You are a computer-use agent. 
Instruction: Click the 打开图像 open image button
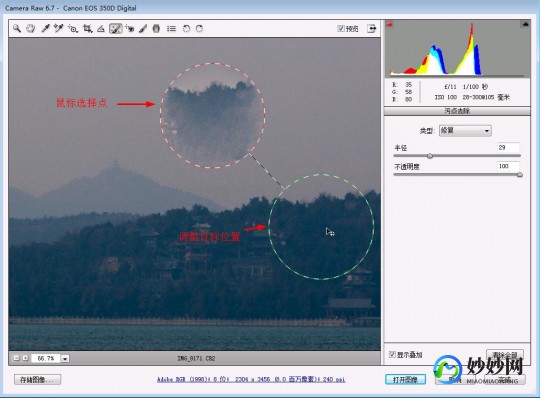(x=405, y=379)
